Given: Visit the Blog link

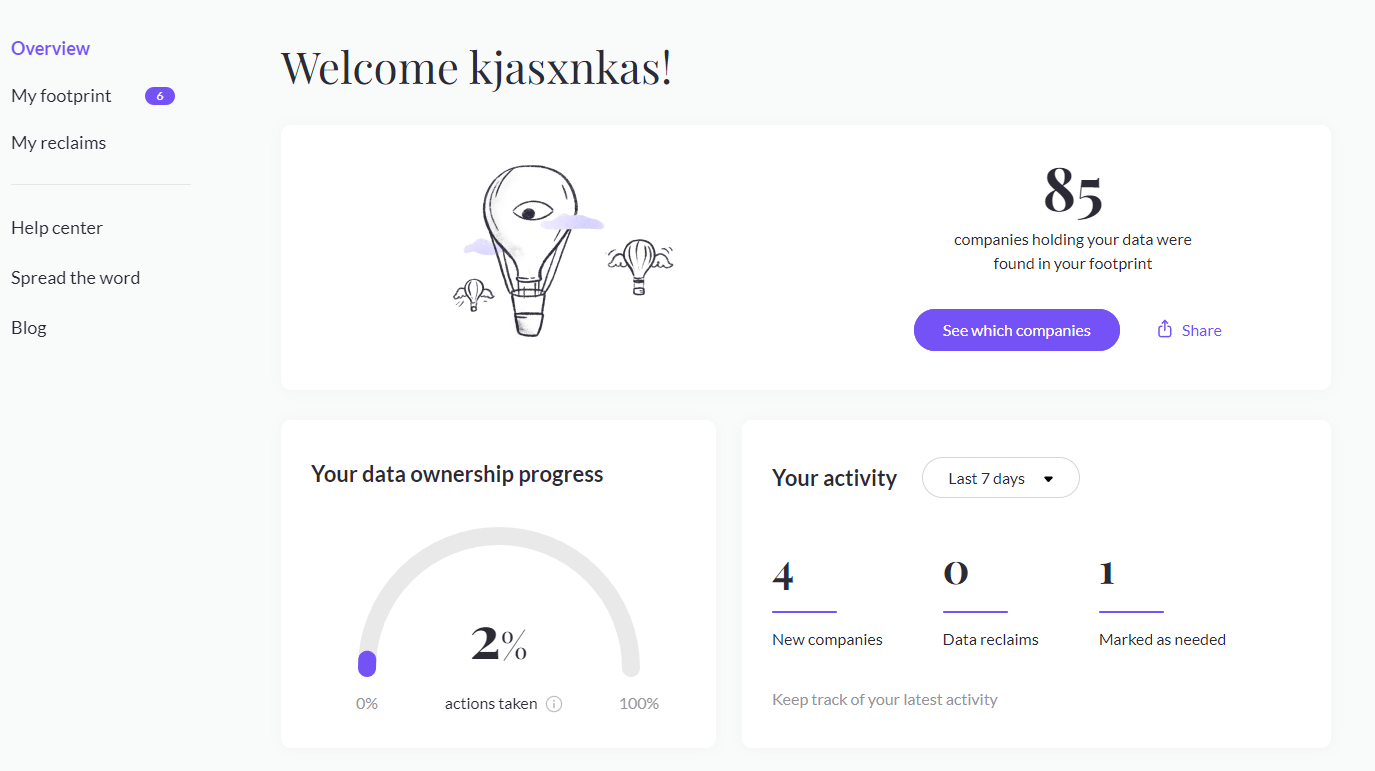Looking at the screenshot, I should (x=29, y=328).
